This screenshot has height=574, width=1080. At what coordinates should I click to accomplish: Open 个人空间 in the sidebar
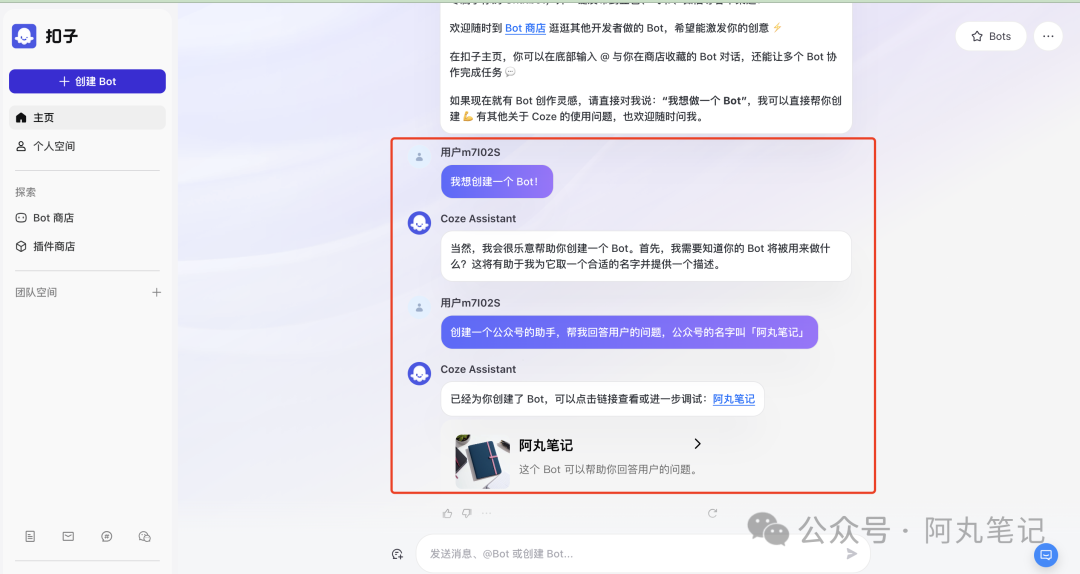click(87, 146)
